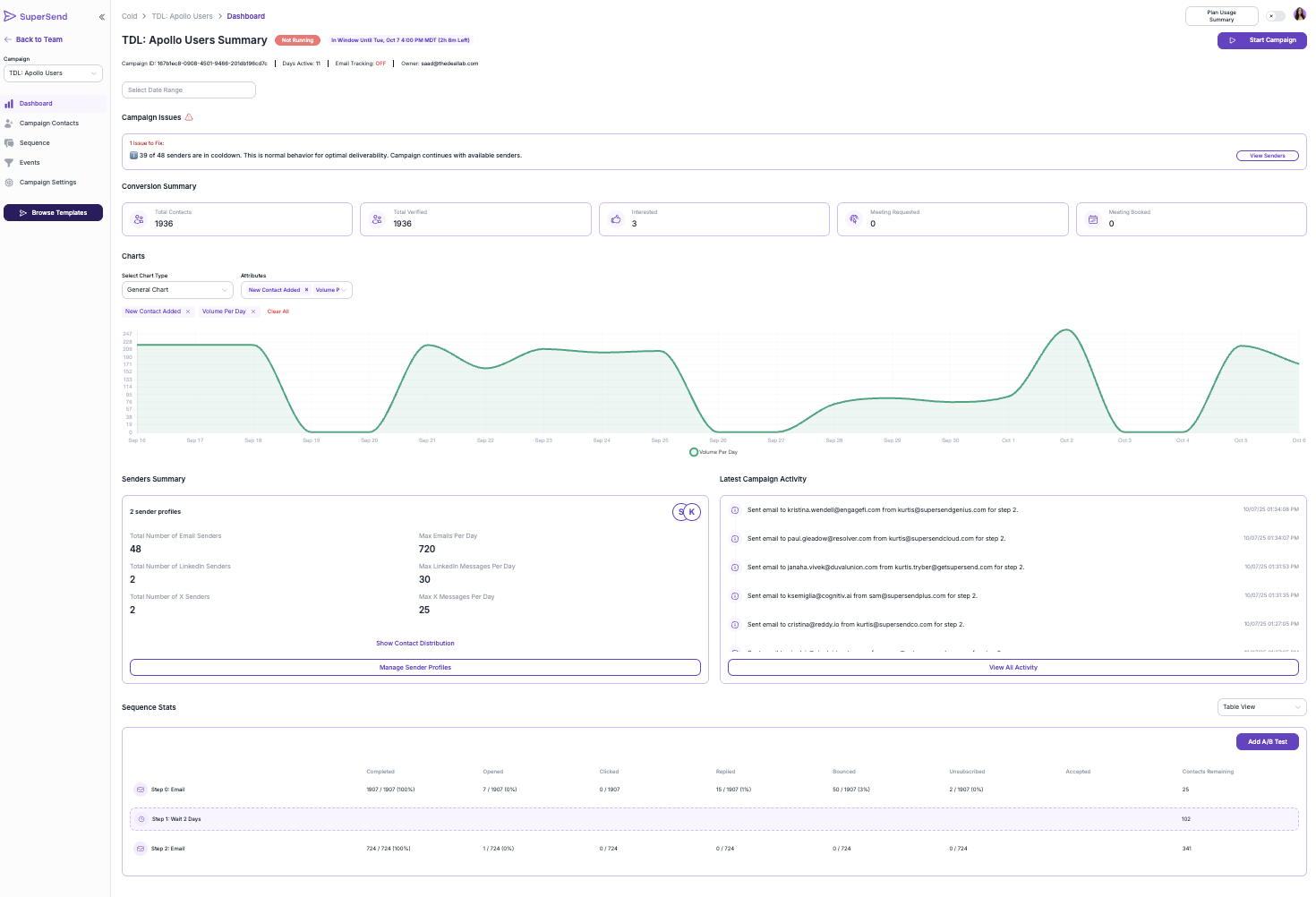This screenshot has height=897, width=1316.
Task: Click the Show Contact Distribution link
Action: click(x=415, y=644)
